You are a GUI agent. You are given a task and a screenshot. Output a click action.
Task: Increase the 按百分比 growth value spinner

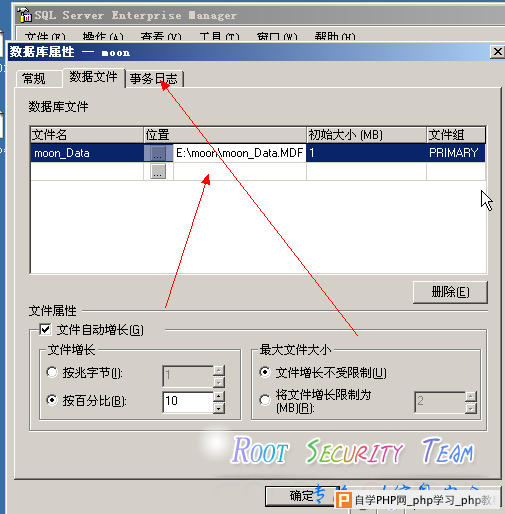[x=218, y=396]
